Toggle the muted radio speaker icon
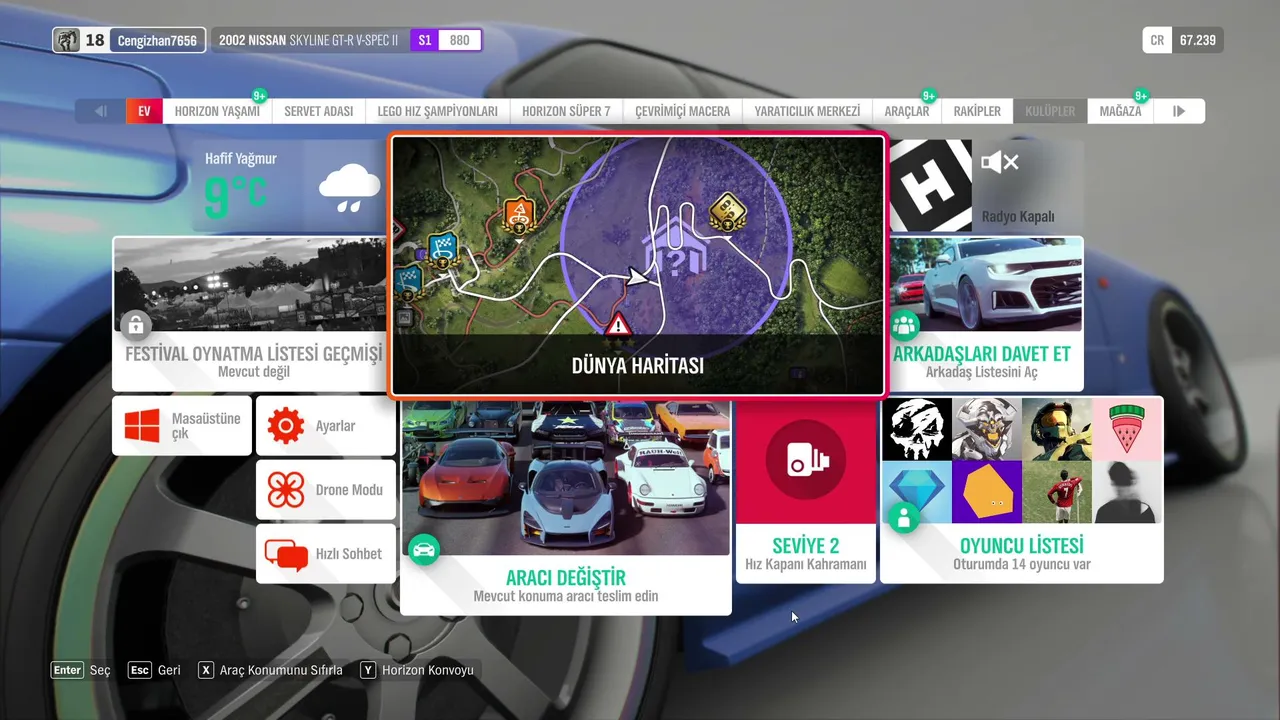 click(x=999, y=163)
